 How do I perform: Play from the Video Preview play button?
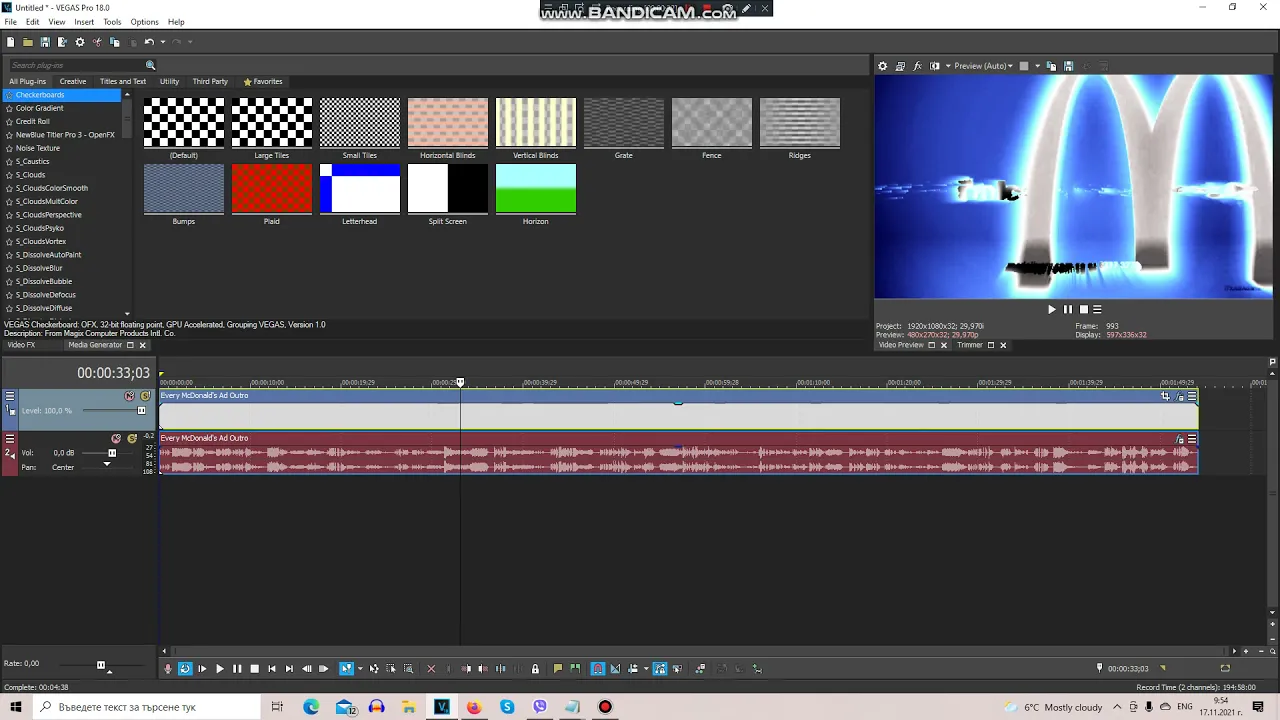coord(1051,310)
